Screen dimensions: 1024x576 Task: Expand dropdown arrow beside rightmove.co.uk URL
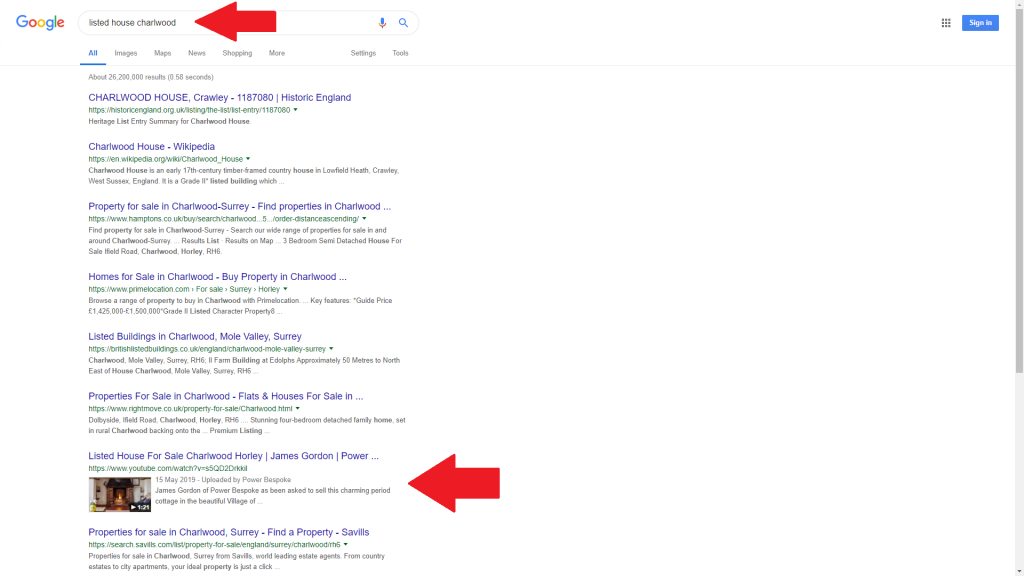(x=298, y=408)
